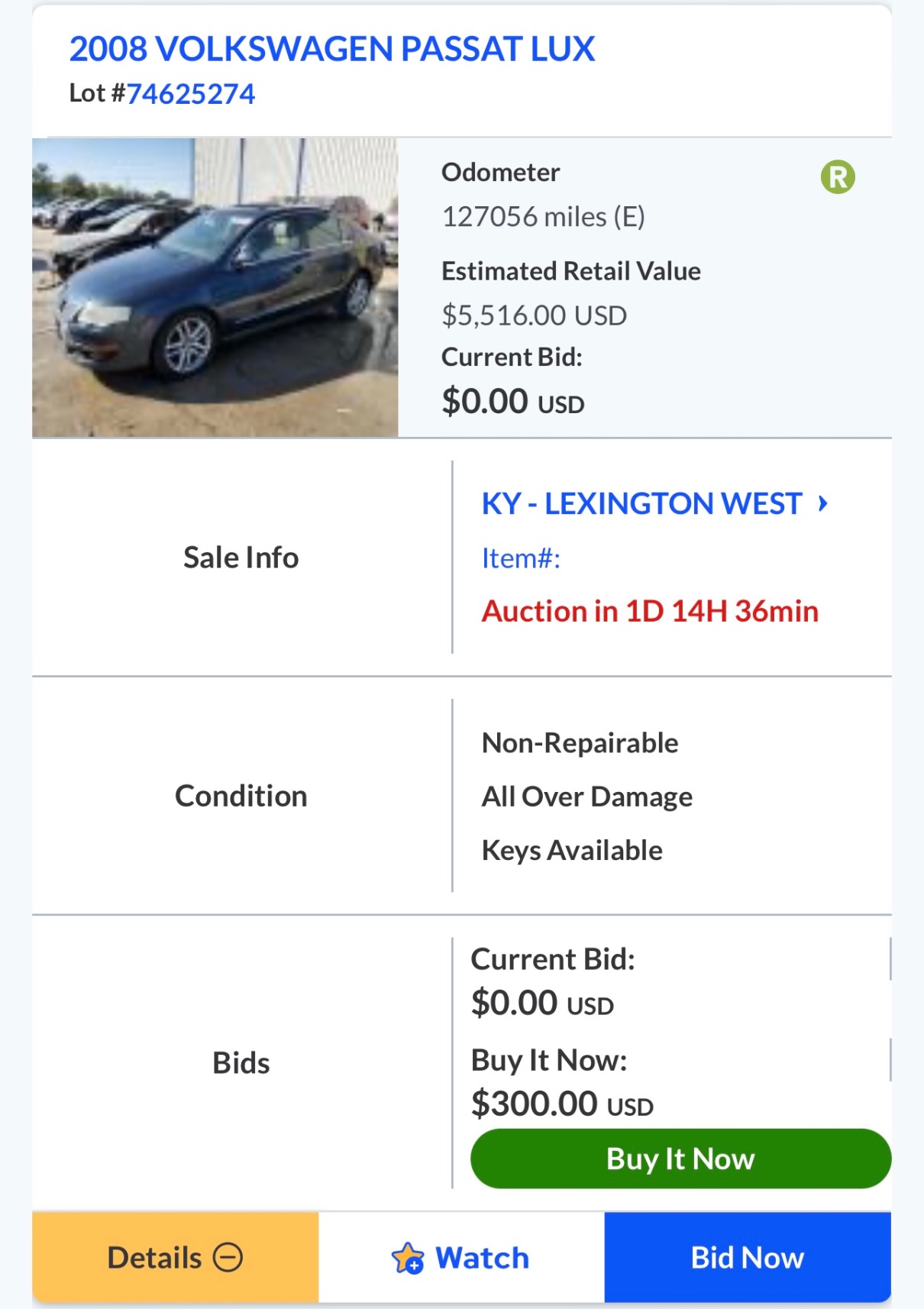The height and width of the screenshot is (1309, 924).
Task: Click the Auction in 1D 14H 36min countdown
Action: [x=649, y=611]
